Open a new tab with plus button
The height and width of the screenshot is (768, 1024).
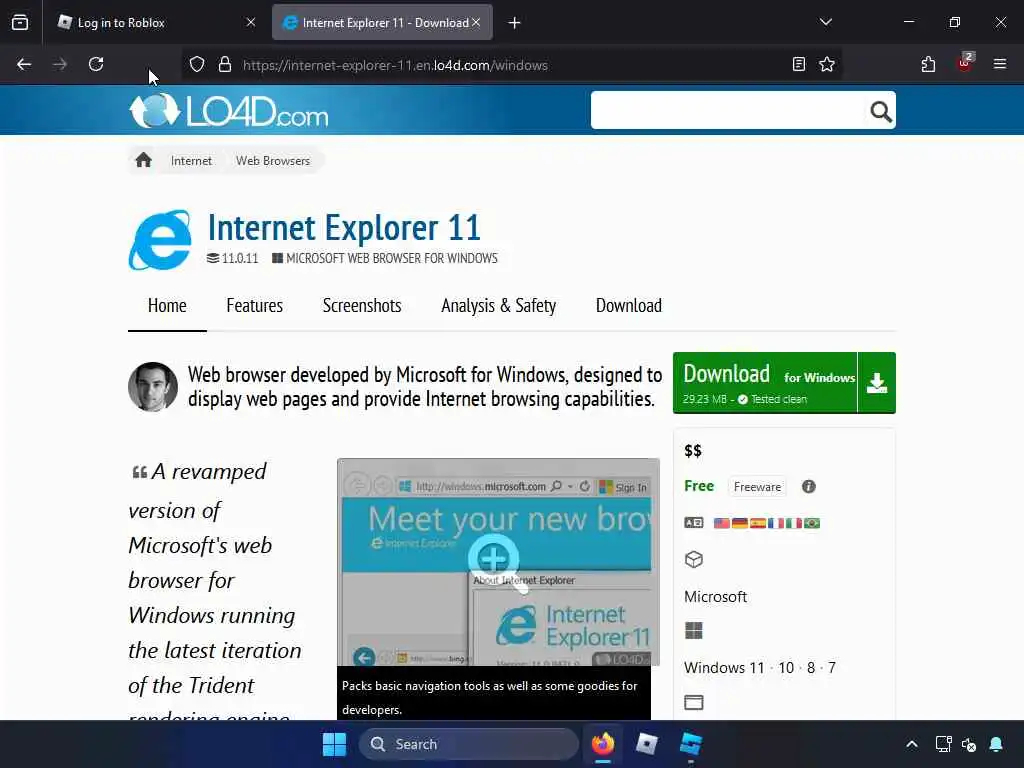point(515,23)
